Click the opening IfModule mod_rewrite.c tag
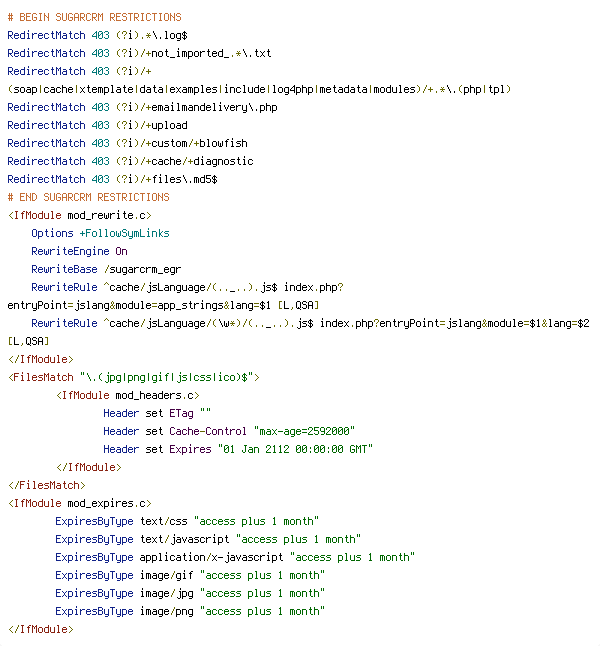The width and height of the screenshot is (600, 646). (x=80, y=215)
